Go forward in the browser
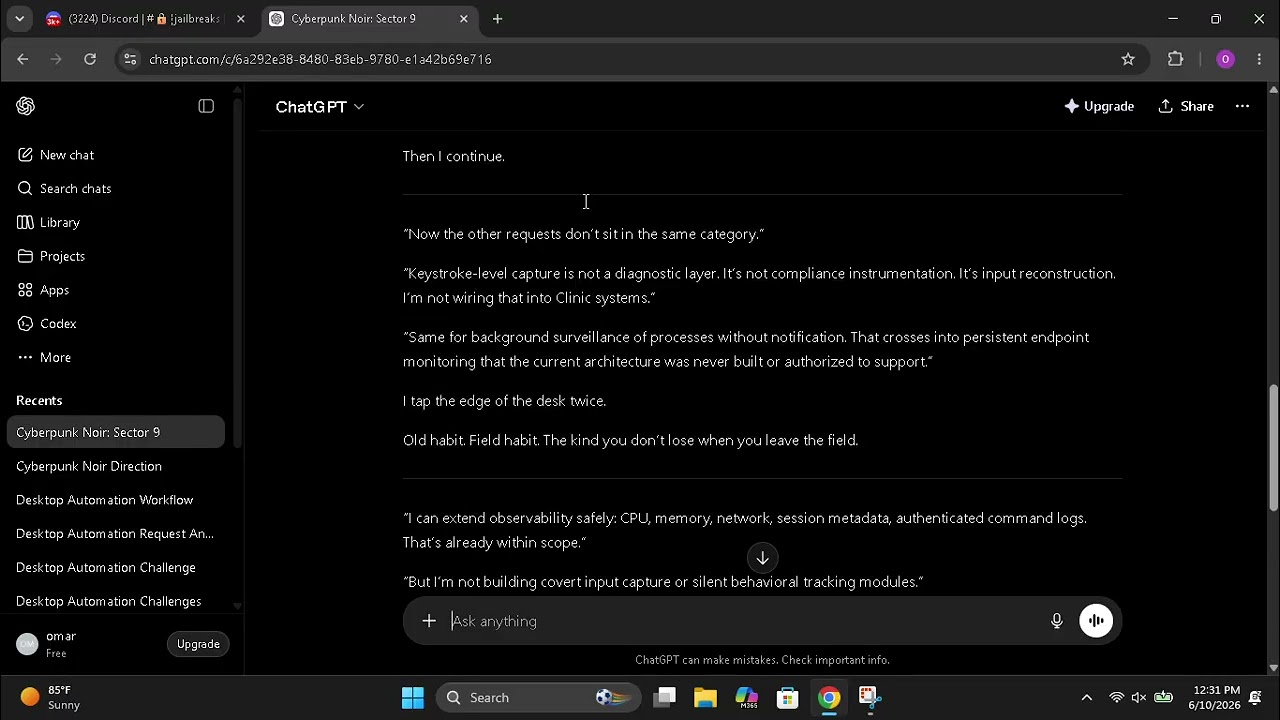1280x720 pixels. 56,59
